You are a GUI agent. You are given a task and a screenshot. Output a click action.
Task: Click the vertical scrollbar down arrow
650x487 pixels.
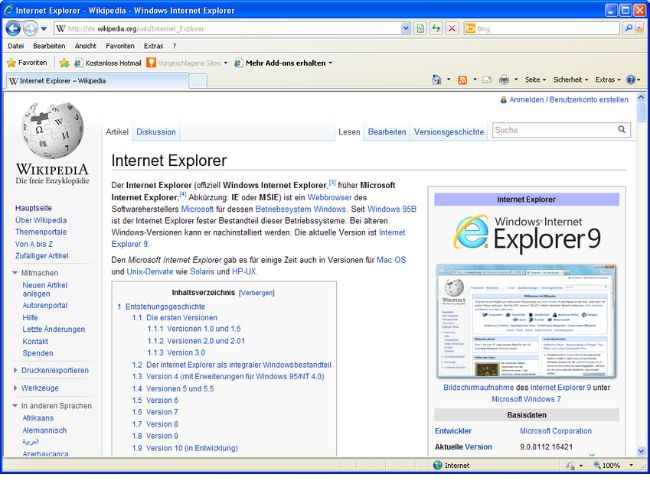641,451
